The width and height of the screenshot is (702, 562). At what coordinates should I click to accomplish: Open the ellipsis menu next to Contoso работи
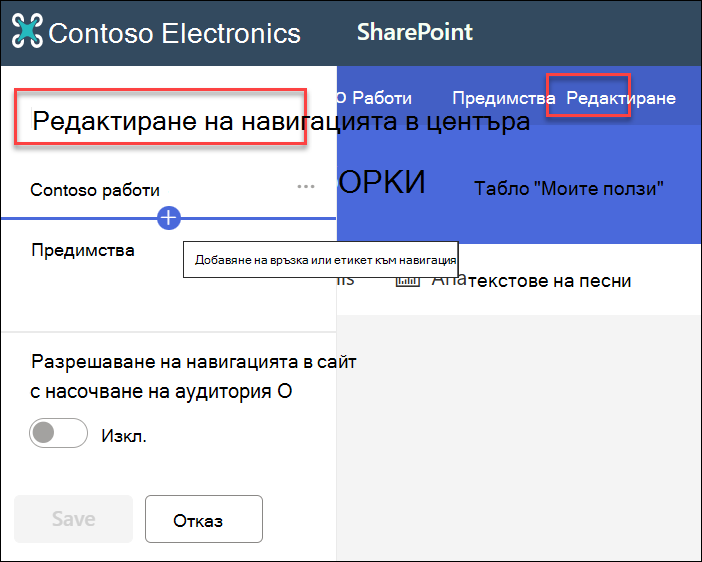(306, 186)
